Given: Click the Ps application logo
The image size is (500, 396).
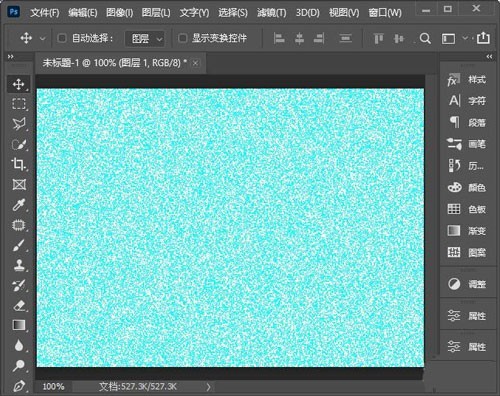Looking at the screenshot, I should [14, 12].
